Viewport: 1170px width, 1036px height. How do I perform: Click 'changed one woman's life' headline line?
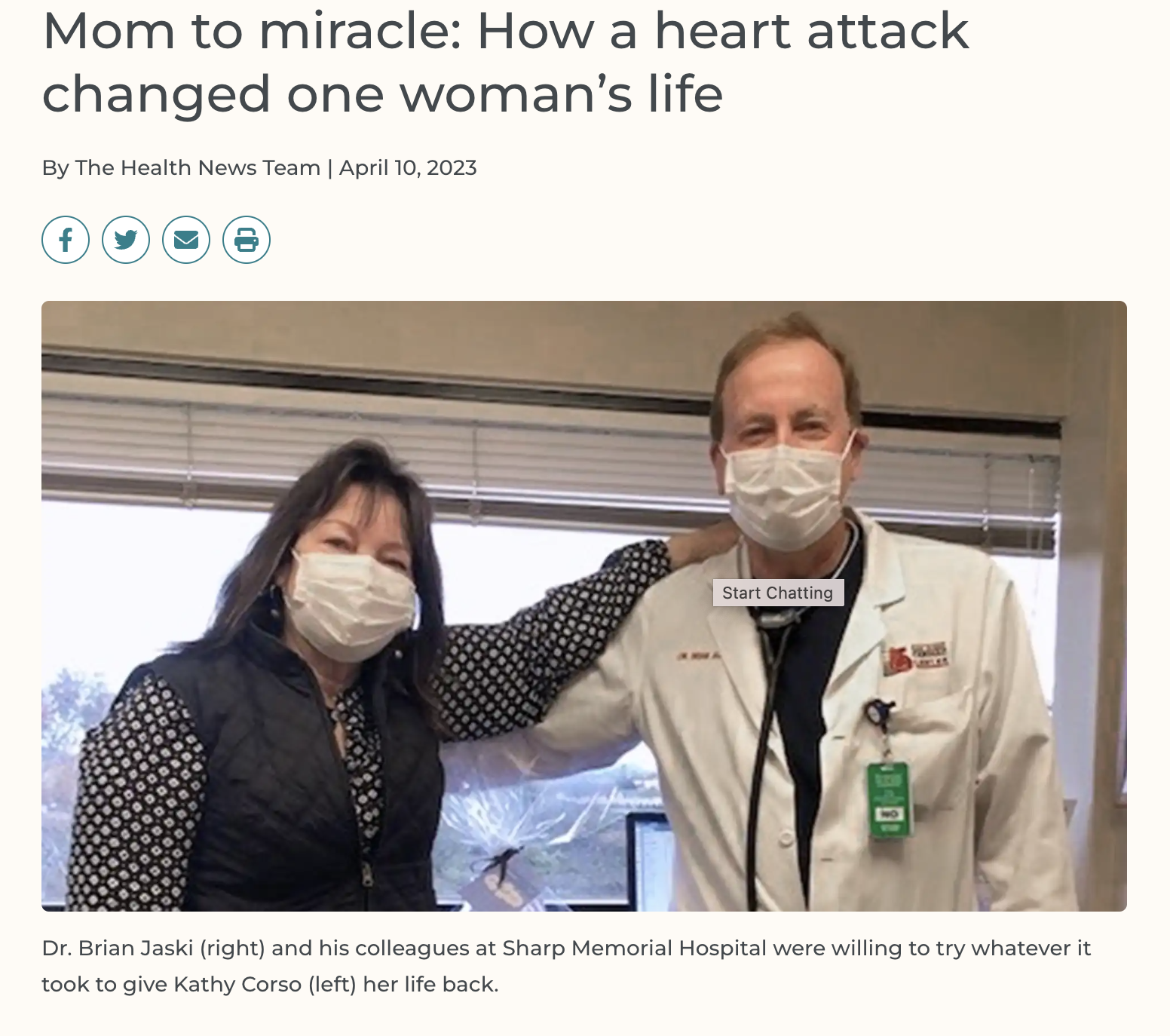click(382, 94)
